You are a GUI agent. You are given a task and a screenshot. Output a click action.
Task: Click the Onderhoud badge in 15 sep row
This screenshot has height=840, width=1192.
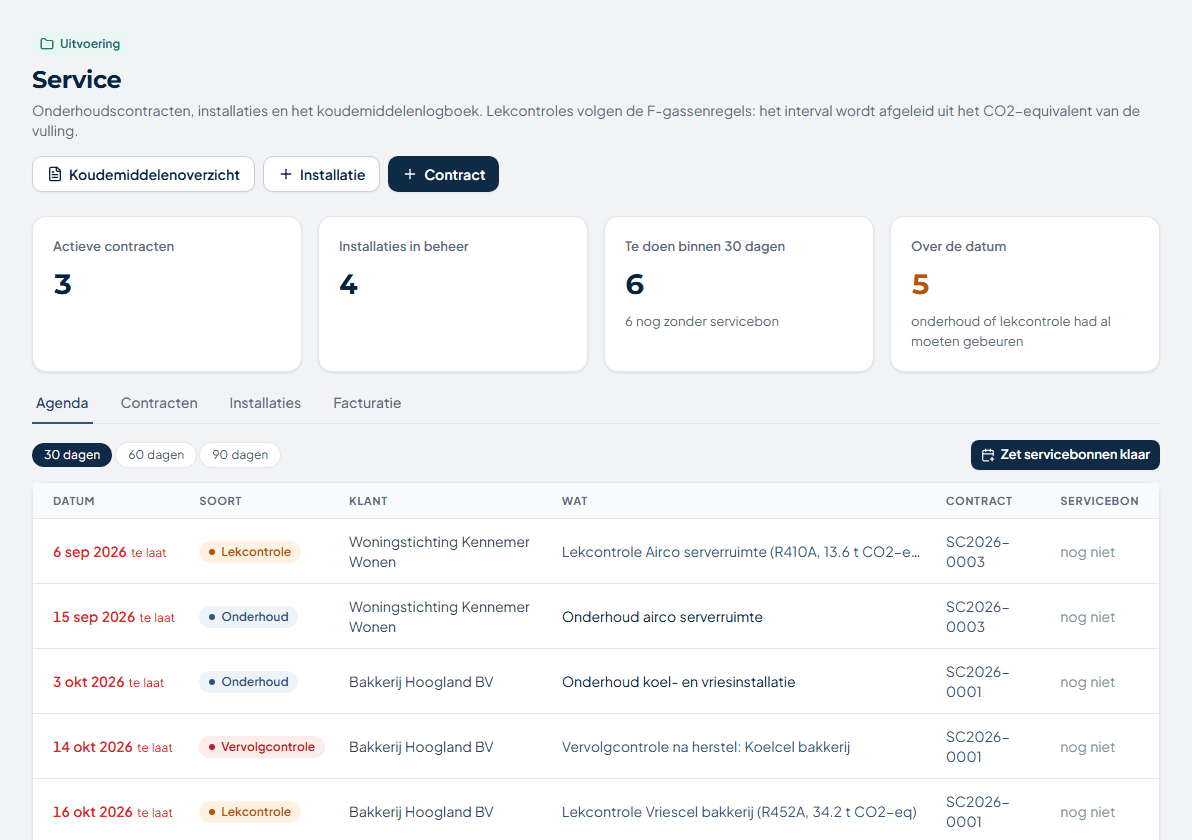tap(249, 617)
